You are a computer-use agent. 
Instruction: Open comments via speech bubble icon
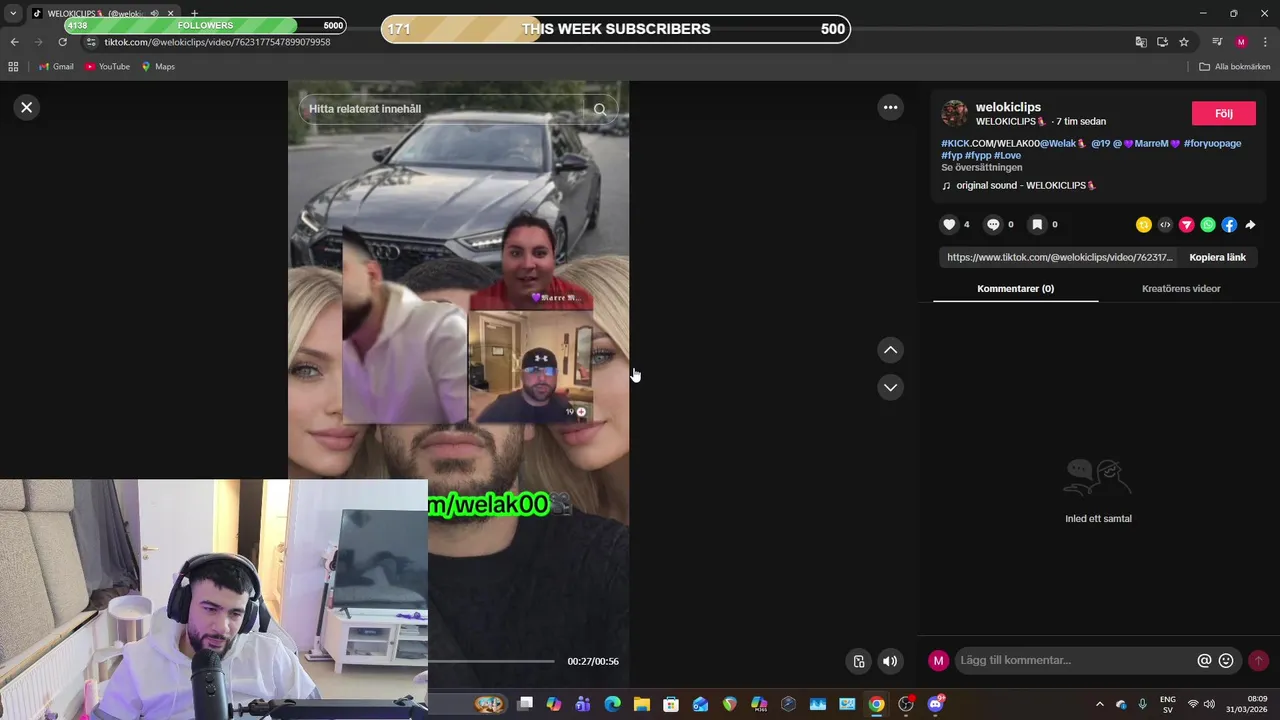[993, 225]
